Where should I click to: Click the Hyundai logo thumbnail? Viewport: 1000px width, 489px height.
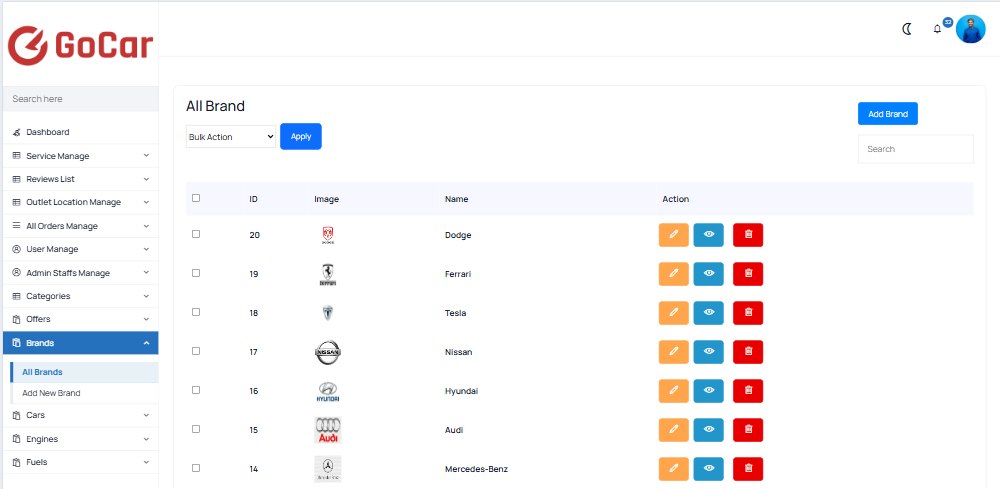(x=328, y=391)
